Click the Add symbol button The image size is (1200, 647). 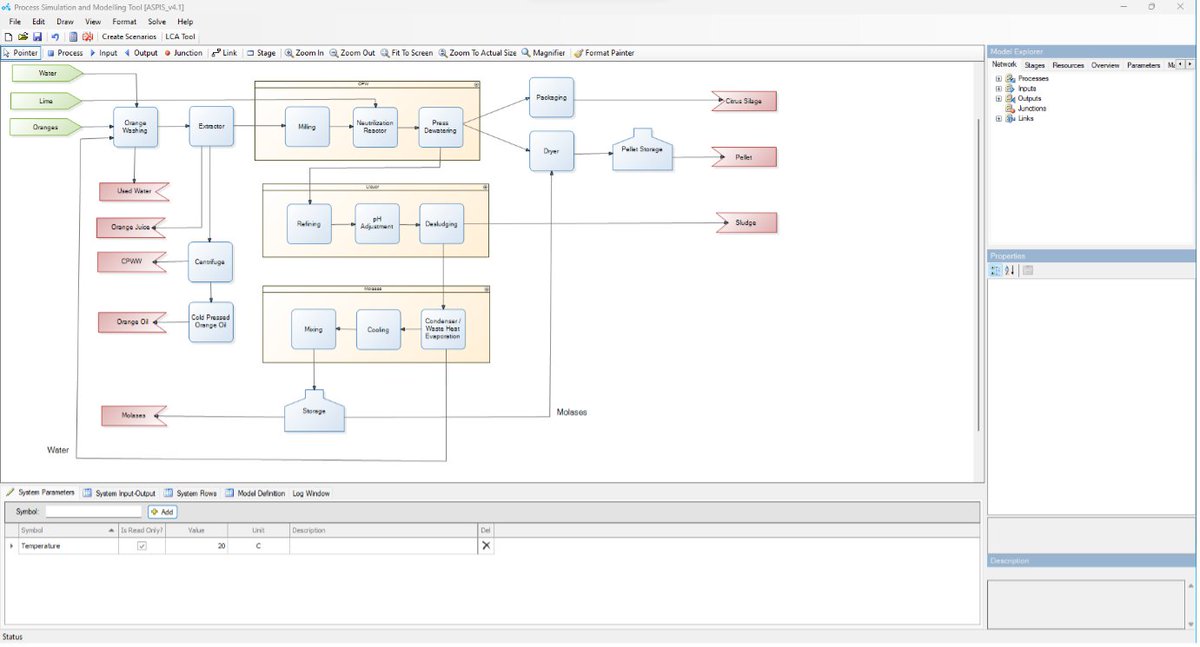[x=162, y=511]
